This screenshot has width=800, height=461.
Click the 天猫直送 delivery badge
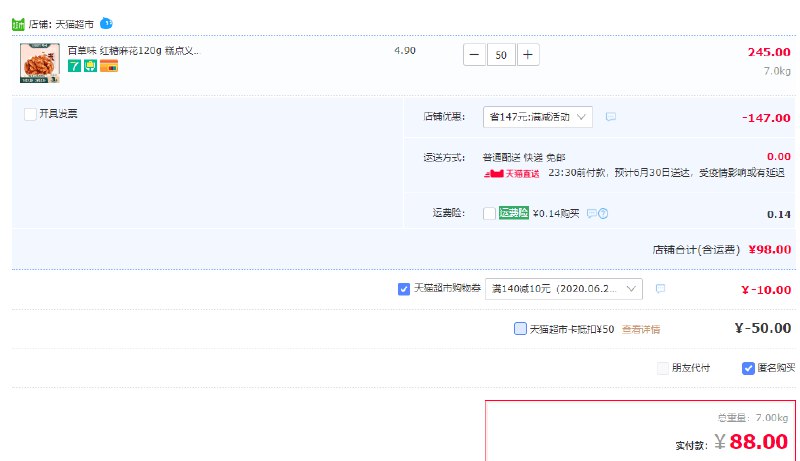(512, 173)
